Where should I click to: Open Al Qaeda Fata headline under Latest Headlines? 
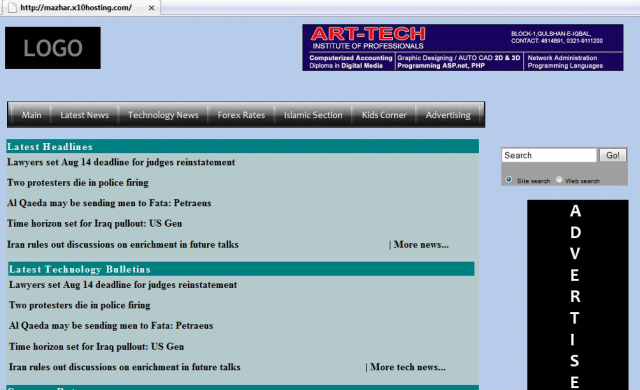[109, 203]
